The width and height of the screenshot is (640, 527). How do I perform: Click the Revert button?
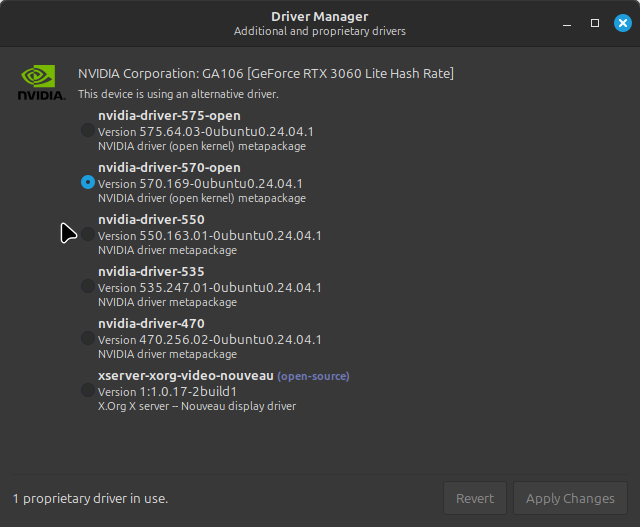coord(475,498)
